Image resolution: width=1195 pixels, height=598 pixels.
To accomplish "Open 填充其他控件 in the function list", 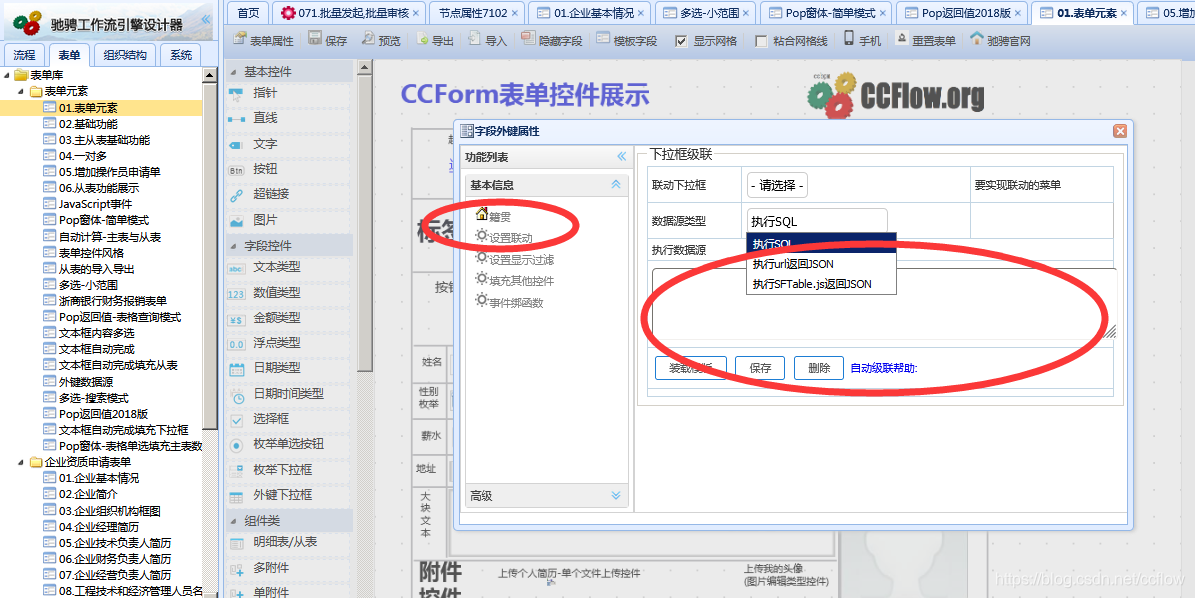I will [521, 281].
